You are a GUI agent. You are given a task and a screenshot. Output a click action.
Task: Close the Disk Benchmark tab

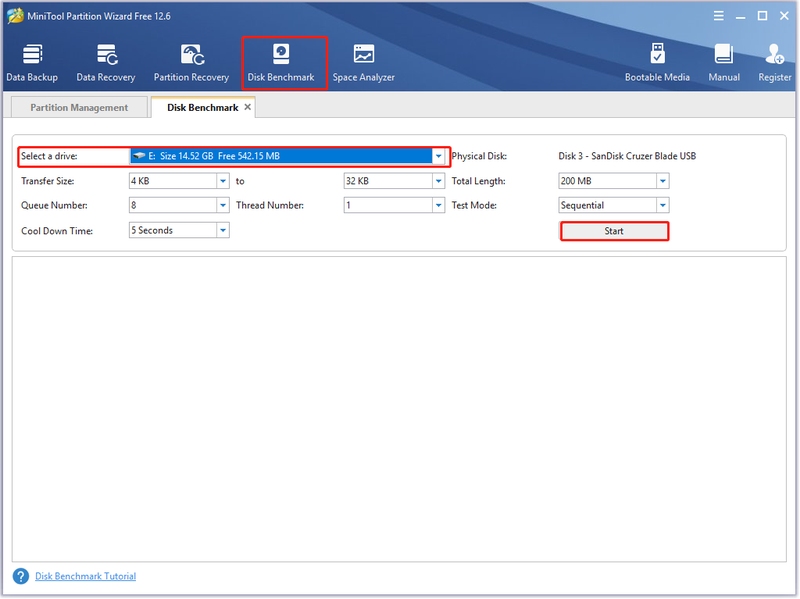(247, 107)
